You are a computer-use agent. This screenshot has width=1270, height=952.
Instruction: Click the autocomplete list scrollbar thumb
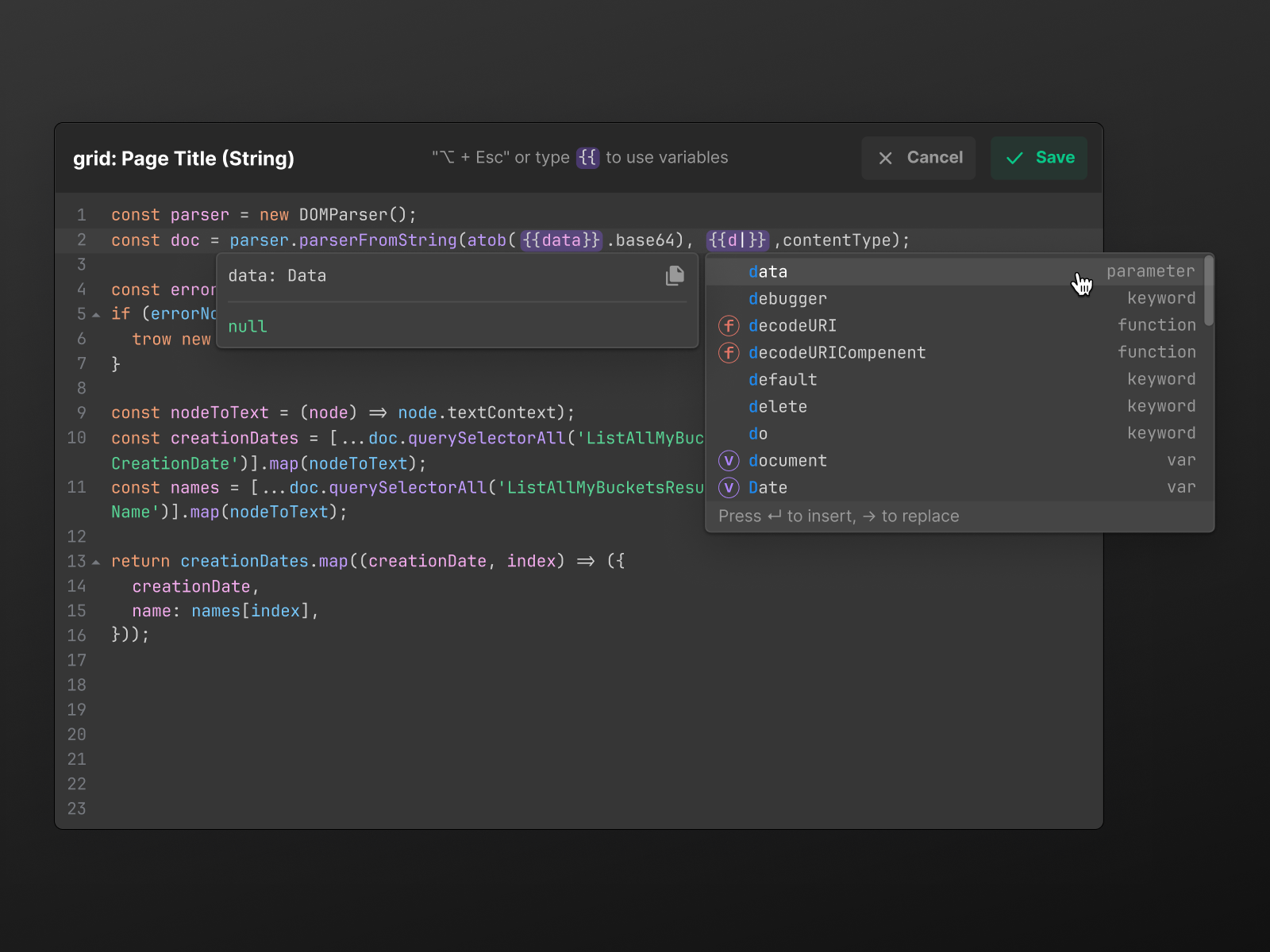1209,290
